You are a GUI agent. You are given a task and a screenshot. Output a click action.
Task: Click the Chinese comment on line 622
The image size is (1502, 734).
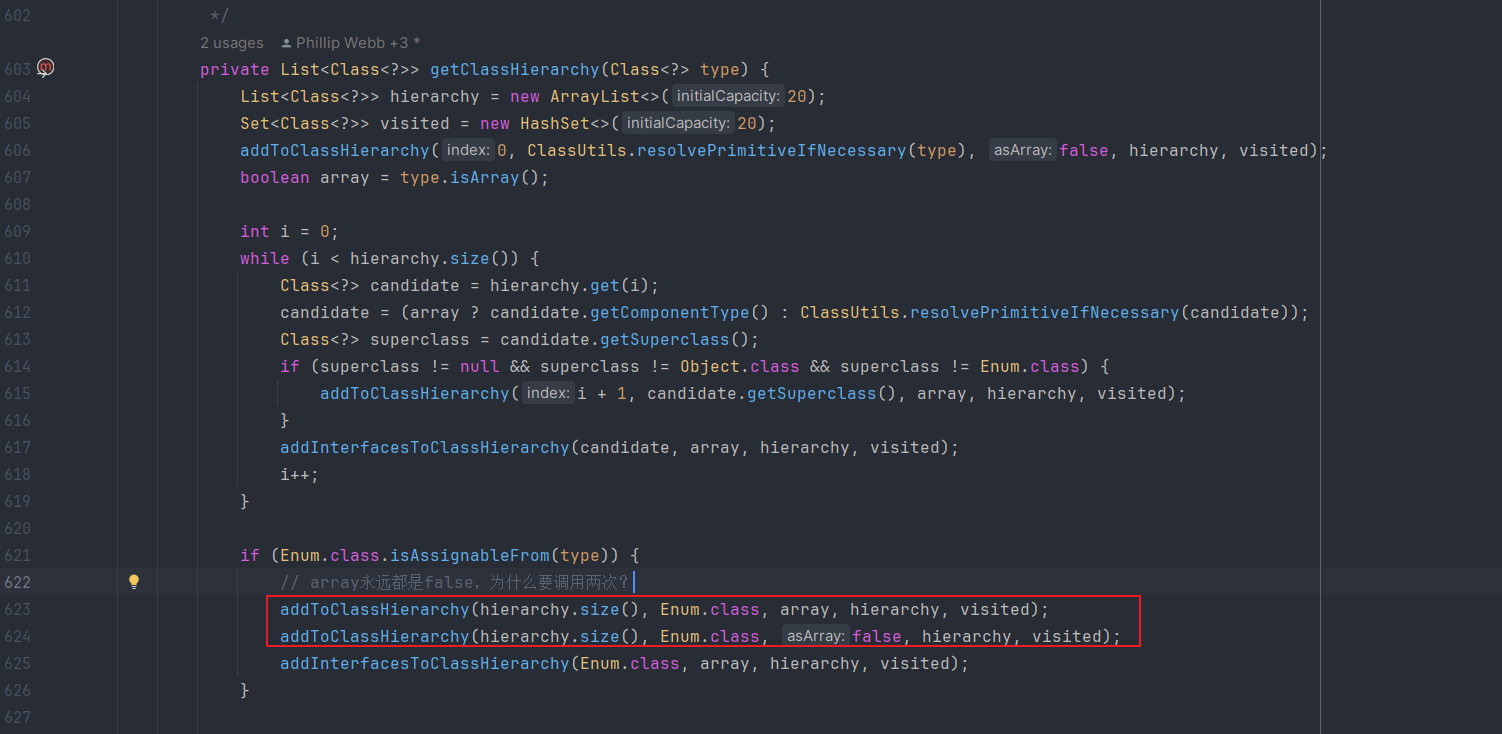tap(455, 582)
